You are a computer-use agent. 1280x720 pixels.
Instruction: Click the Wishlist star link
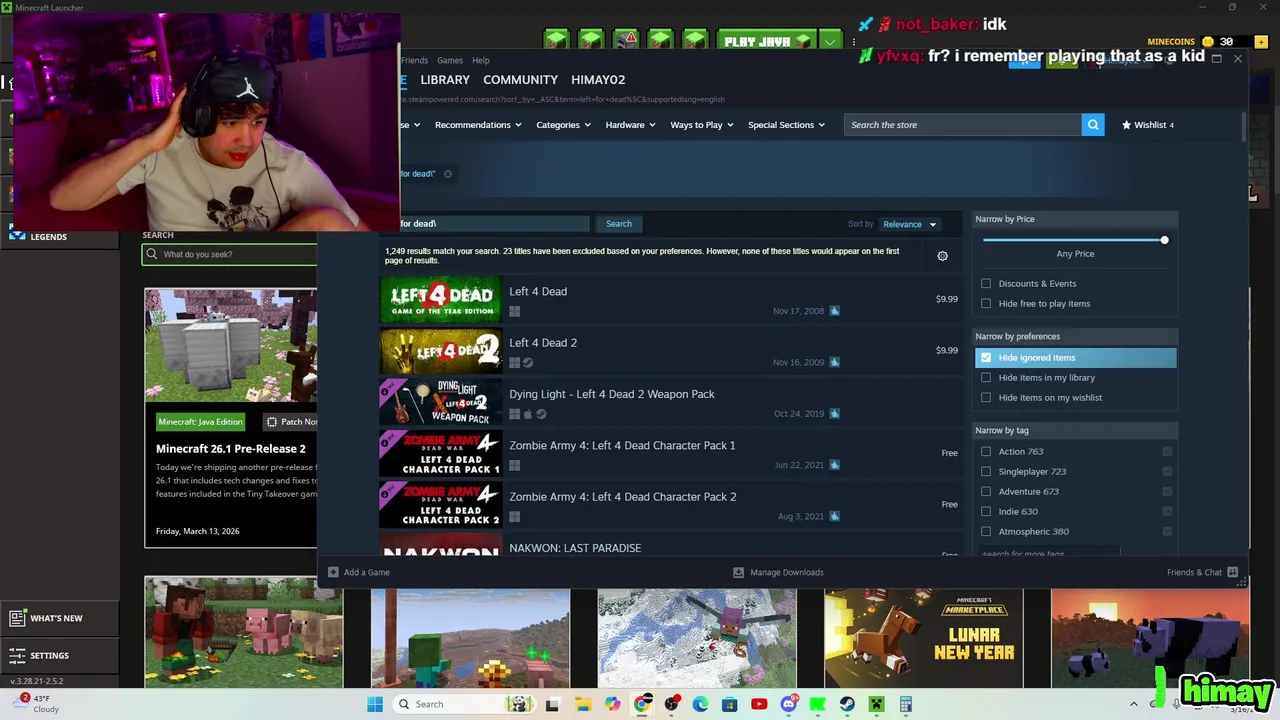coord(1147,125)
